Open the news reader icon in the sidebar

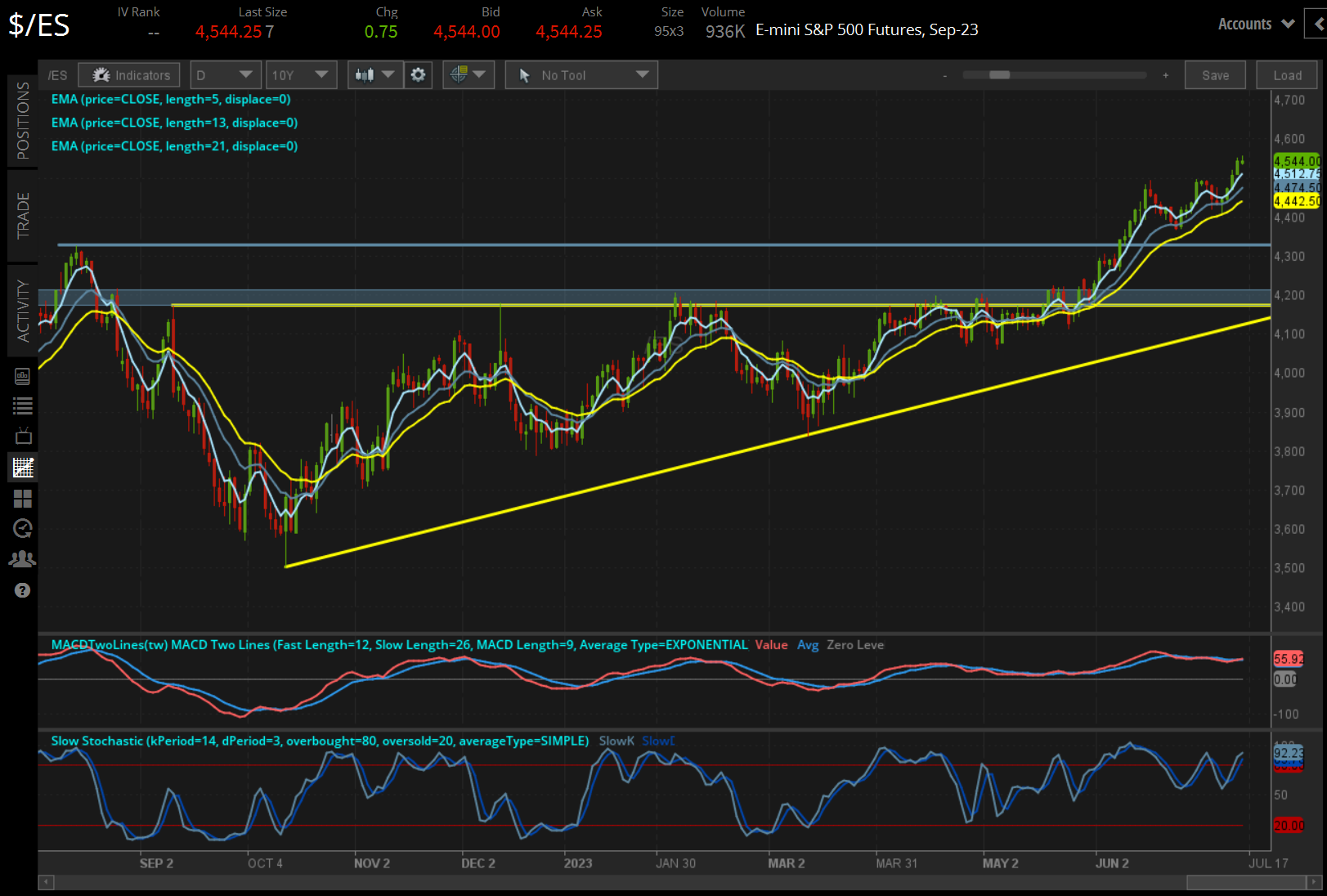[22, 376]
